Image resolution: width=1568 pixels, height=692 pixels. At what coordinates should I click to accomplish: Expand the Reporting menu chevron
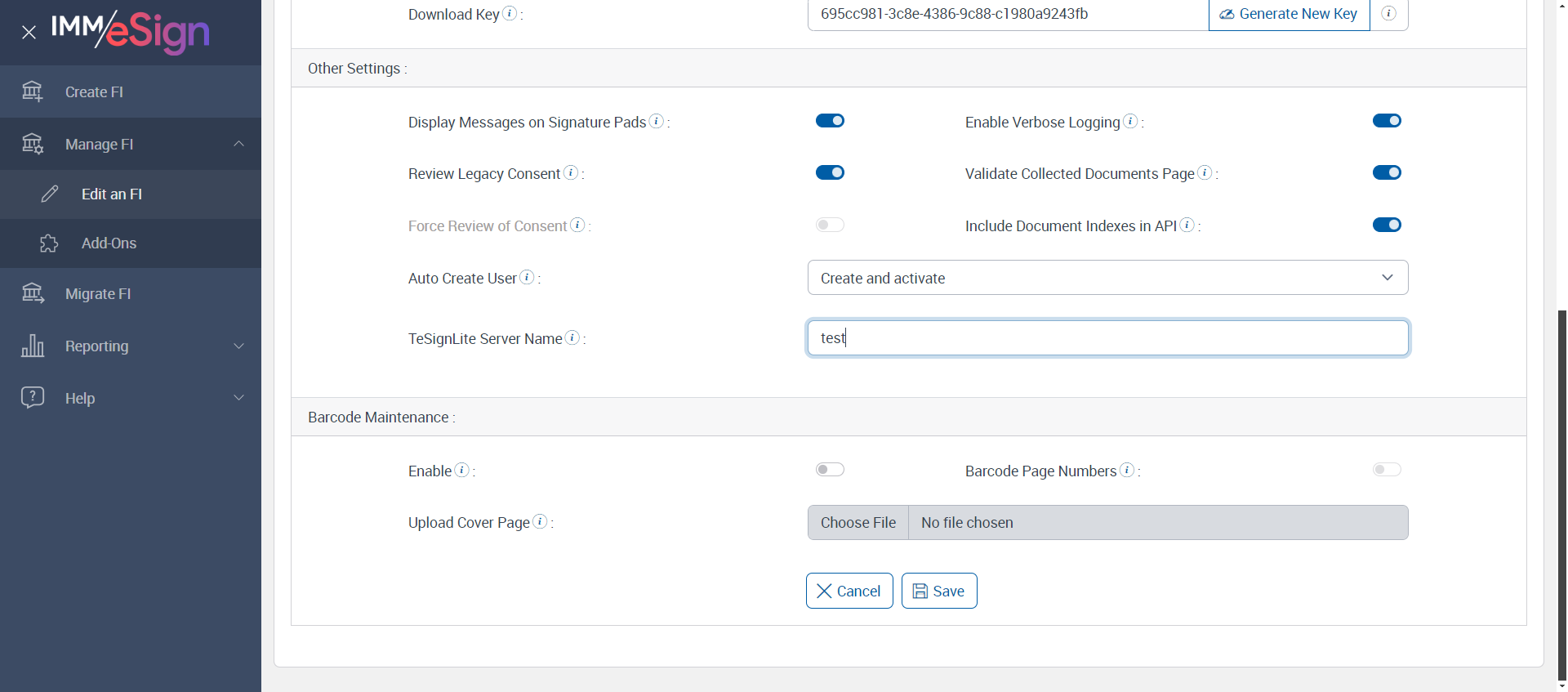point(238,346)
